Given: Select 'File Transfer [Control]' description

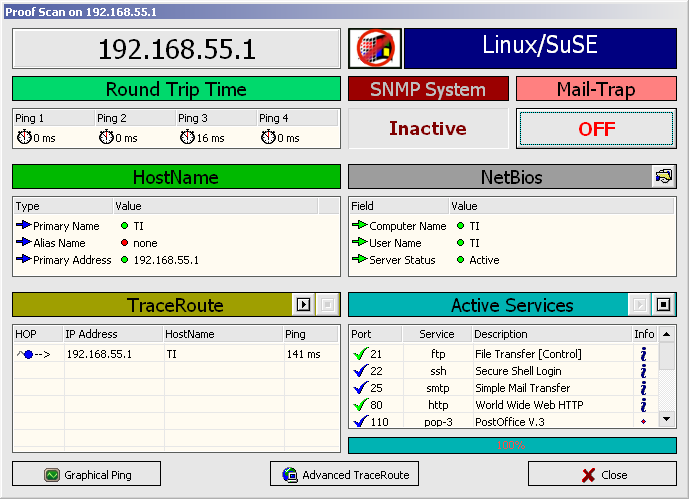Looking at the screenshot, I should [528, 354].
